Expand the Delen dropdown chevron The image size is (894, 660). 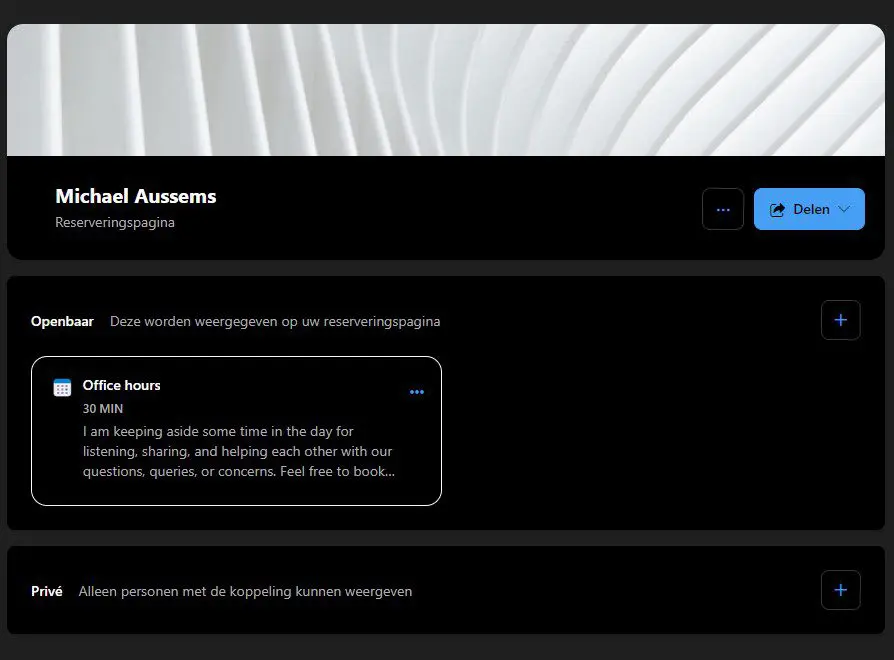pos(844,210)
